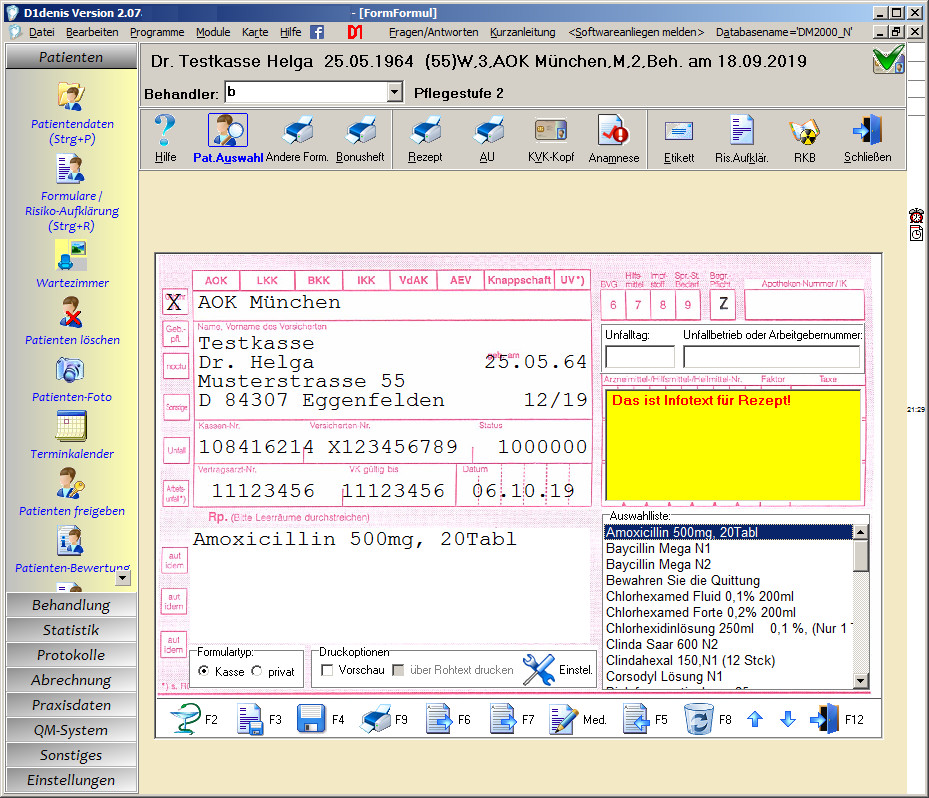
Task: Move entry up with blue arrow
Action: pyautogui.click(x=755, y=719)
